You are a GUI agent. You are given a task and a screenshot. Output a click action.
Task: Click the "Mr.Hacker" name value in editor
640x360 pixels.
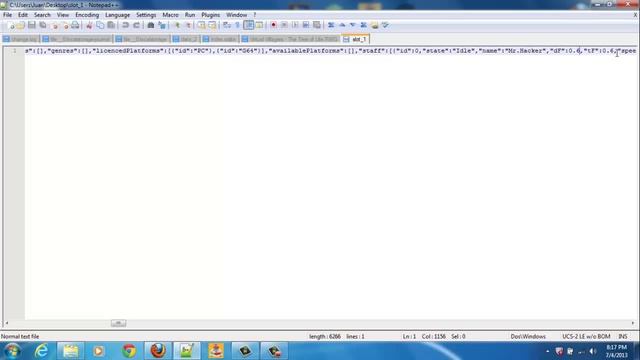pyautogui.click(x=524, y=51)
